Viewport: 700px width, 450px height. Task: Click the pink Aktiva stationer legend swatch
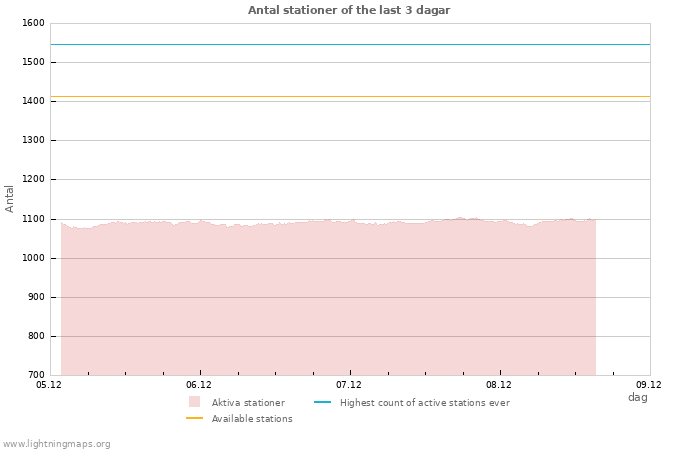[194, 402]
